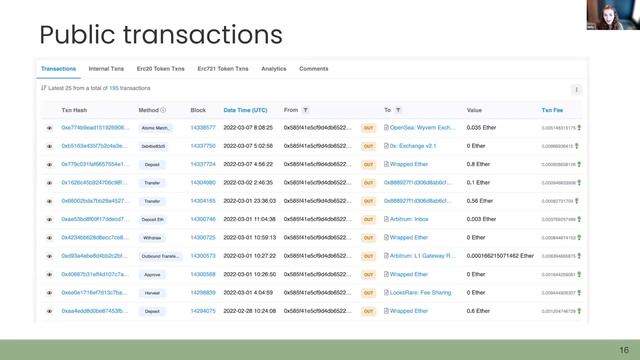The width and height of the screenshot is (640, 360).
Task: Open block 14338577
Action: [x=203, y=128]
